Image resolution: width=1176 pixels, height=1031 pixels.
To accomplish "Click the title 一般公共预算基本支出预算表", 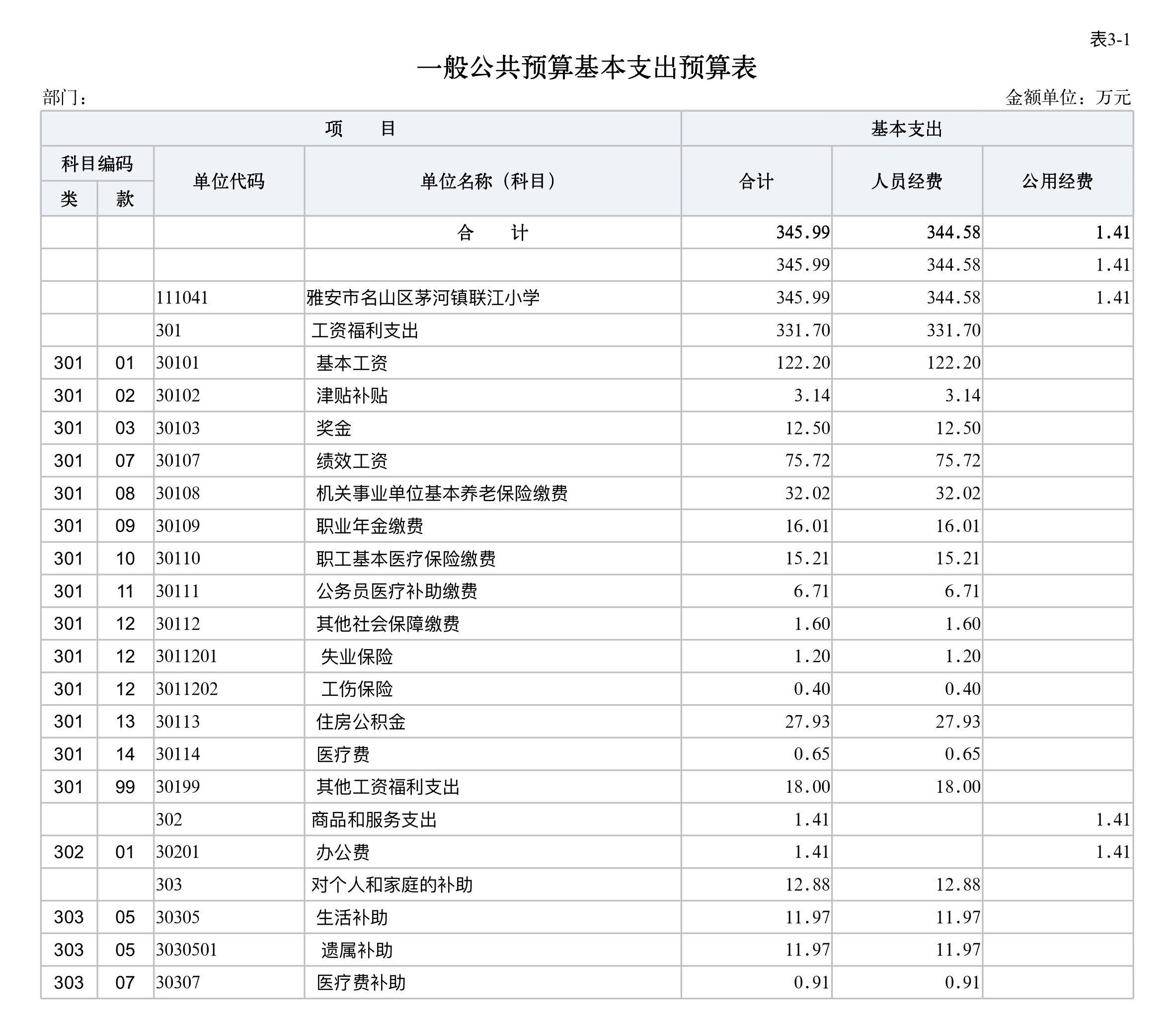I will coord(586,68).
